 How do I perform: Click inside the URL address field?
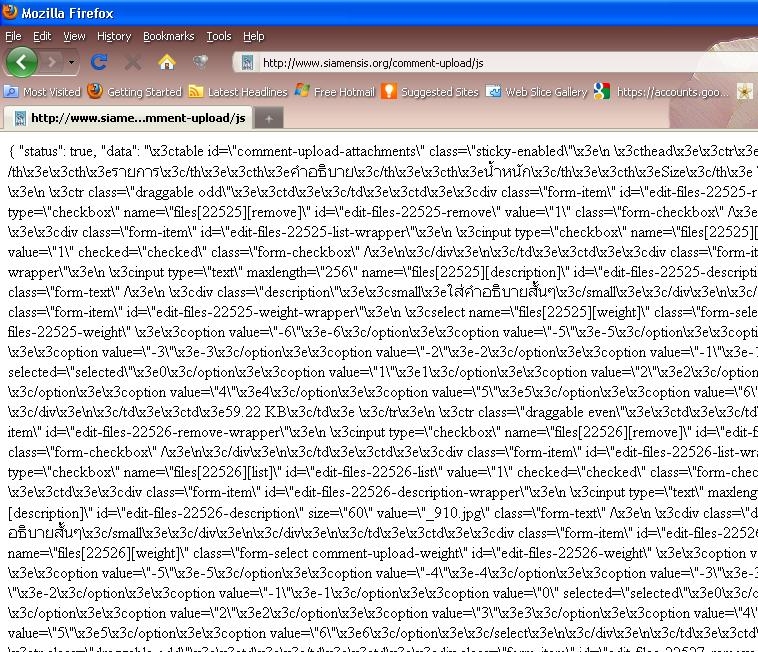point(500,63)
